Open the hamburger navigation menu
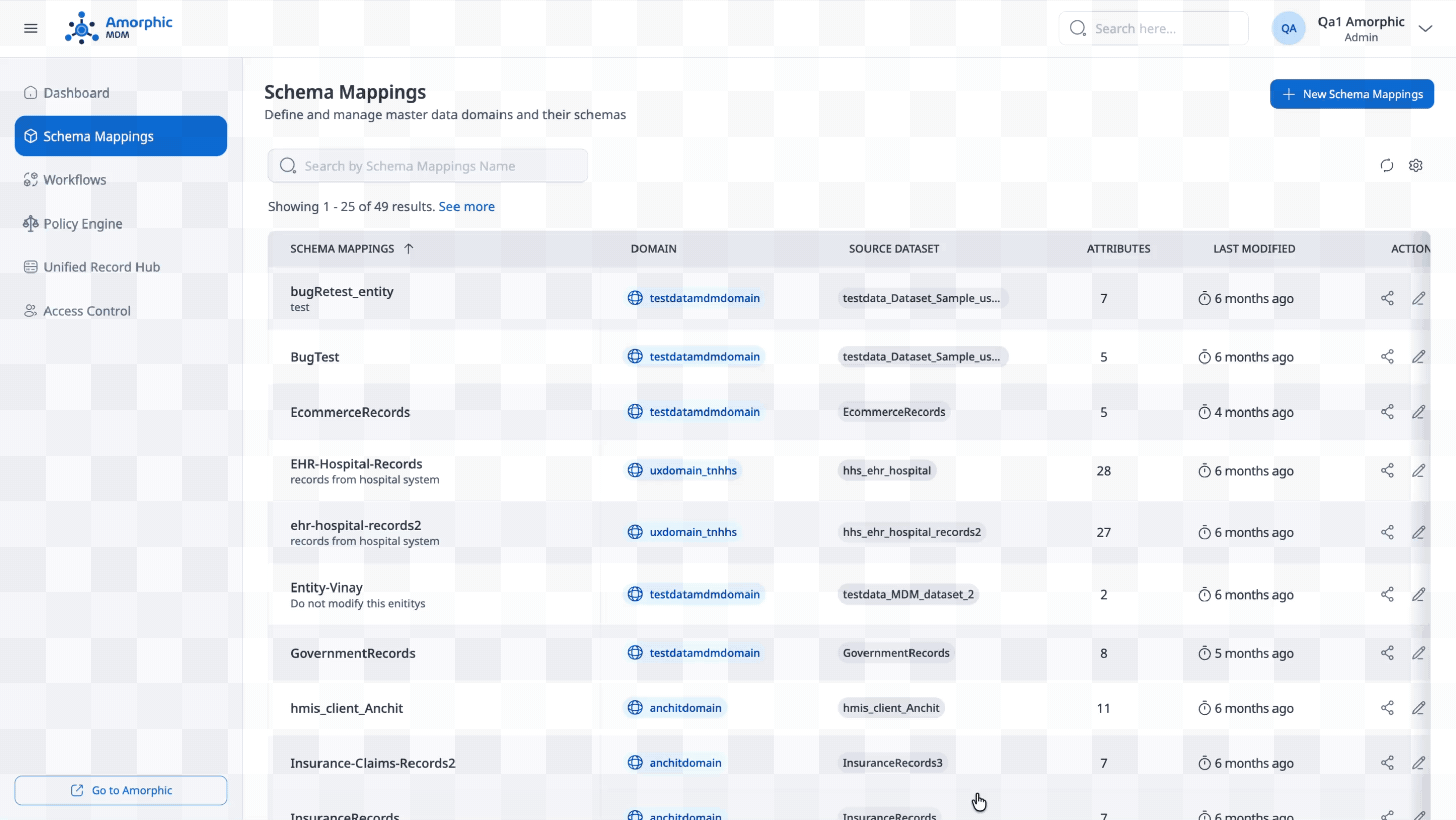1456x820 pixels. pyautogui.click(x=30, y=28)
